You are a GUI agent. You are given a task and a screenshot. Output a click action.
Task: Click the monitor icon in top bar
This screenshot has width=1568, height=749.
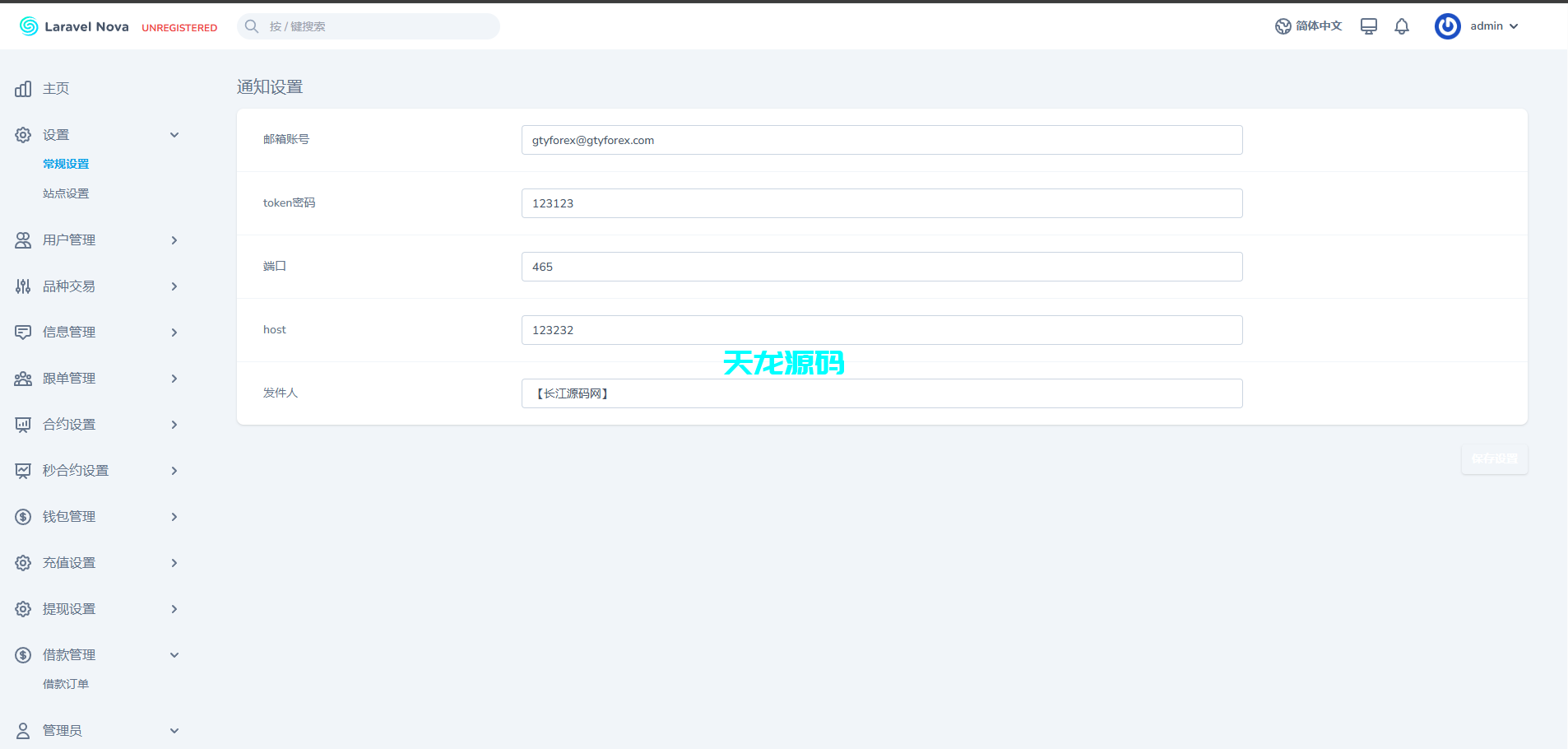pos(1368,26)
